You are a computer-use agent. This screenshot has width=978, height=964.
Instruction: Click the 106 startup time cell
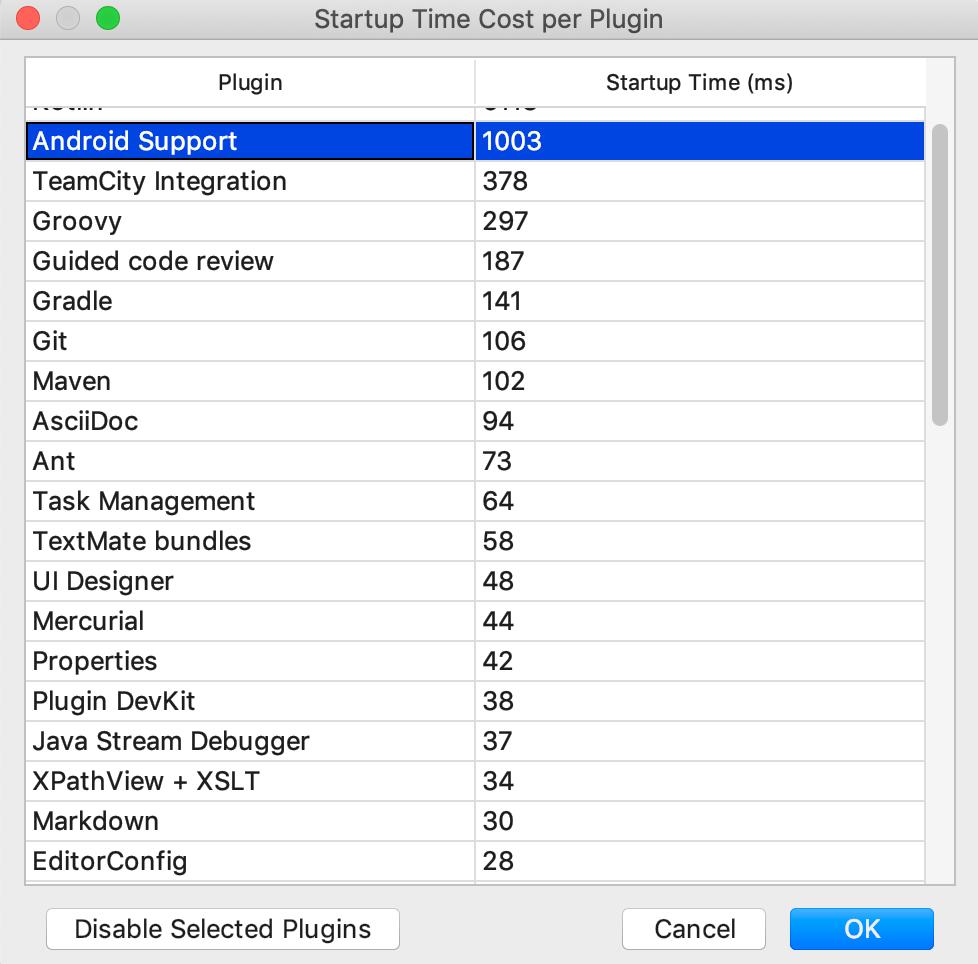(700, 341)
